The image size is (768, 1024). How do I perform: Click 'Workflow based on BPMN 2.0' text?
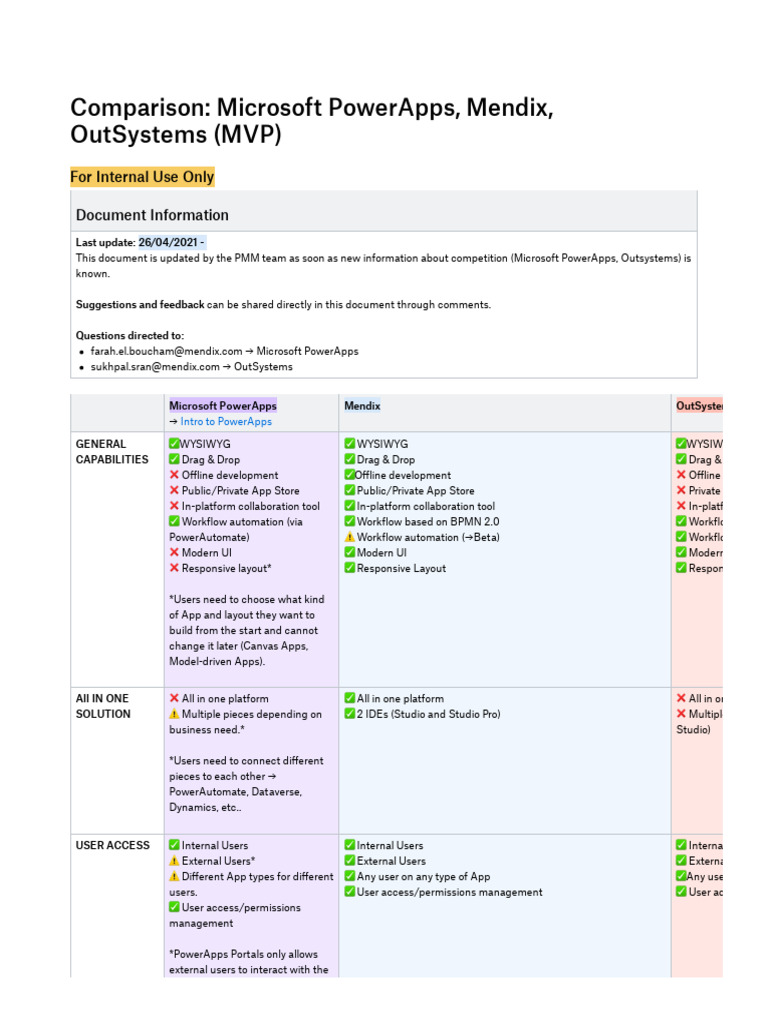click(428, 522)
